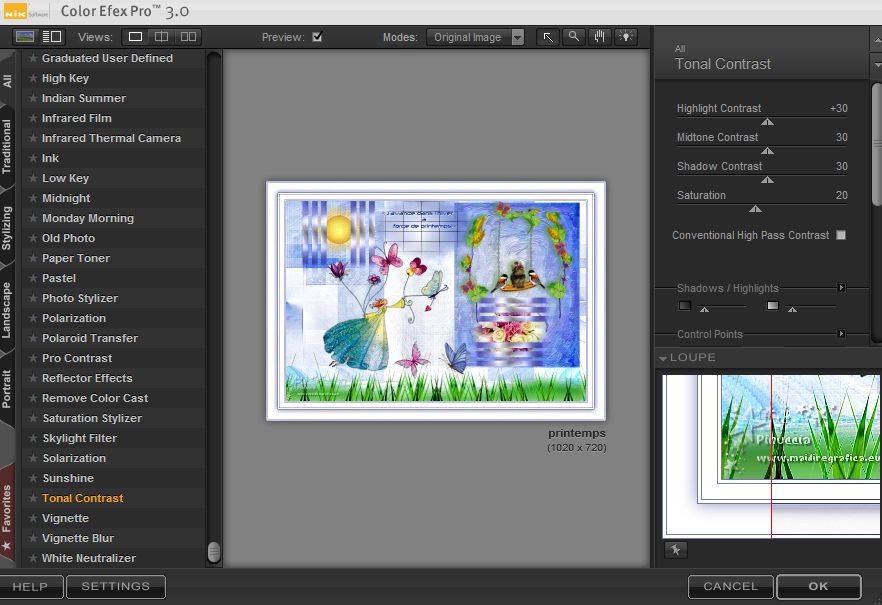Select the arrow pointer tool

tap(548, 37)
